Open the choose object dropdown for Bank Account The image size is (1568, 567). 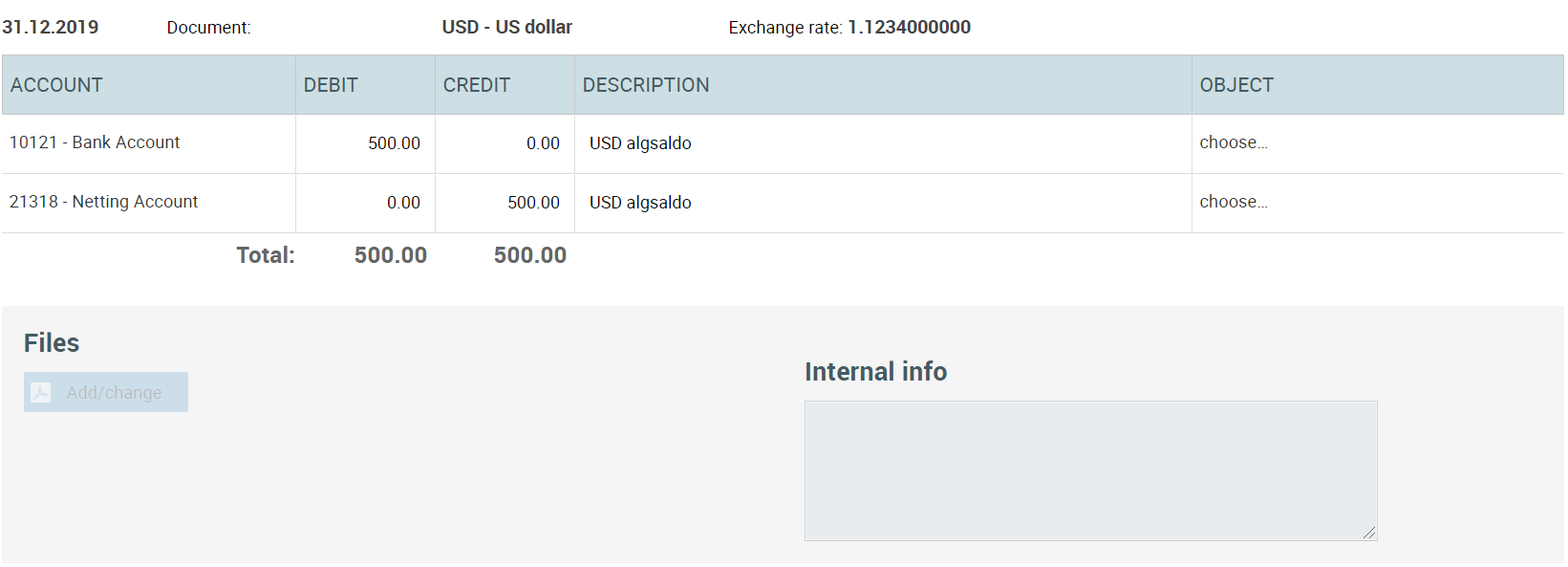pos(1234,142)
